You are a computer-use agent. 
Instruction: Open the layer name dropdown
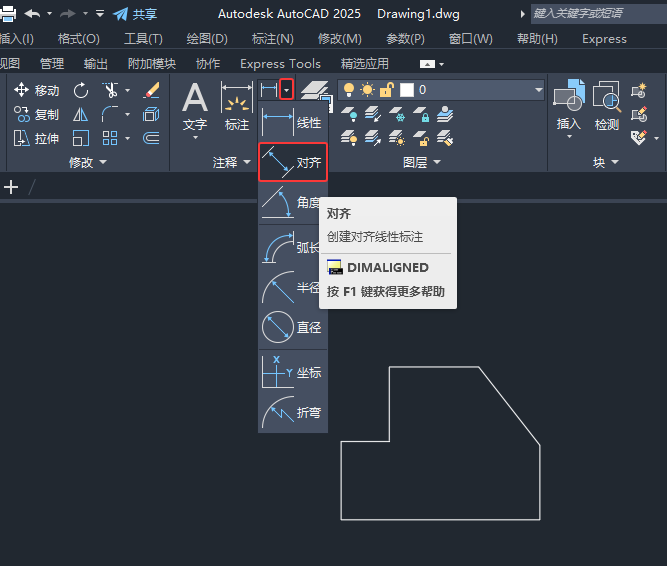(539, 90)
